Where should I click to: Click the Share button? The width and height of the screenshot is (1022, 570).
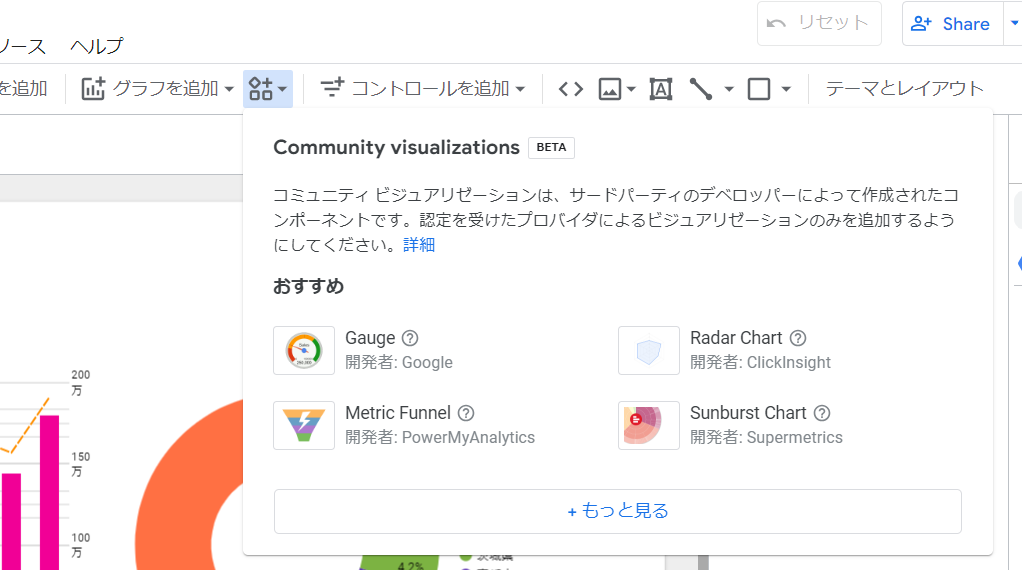pos(952,23)
